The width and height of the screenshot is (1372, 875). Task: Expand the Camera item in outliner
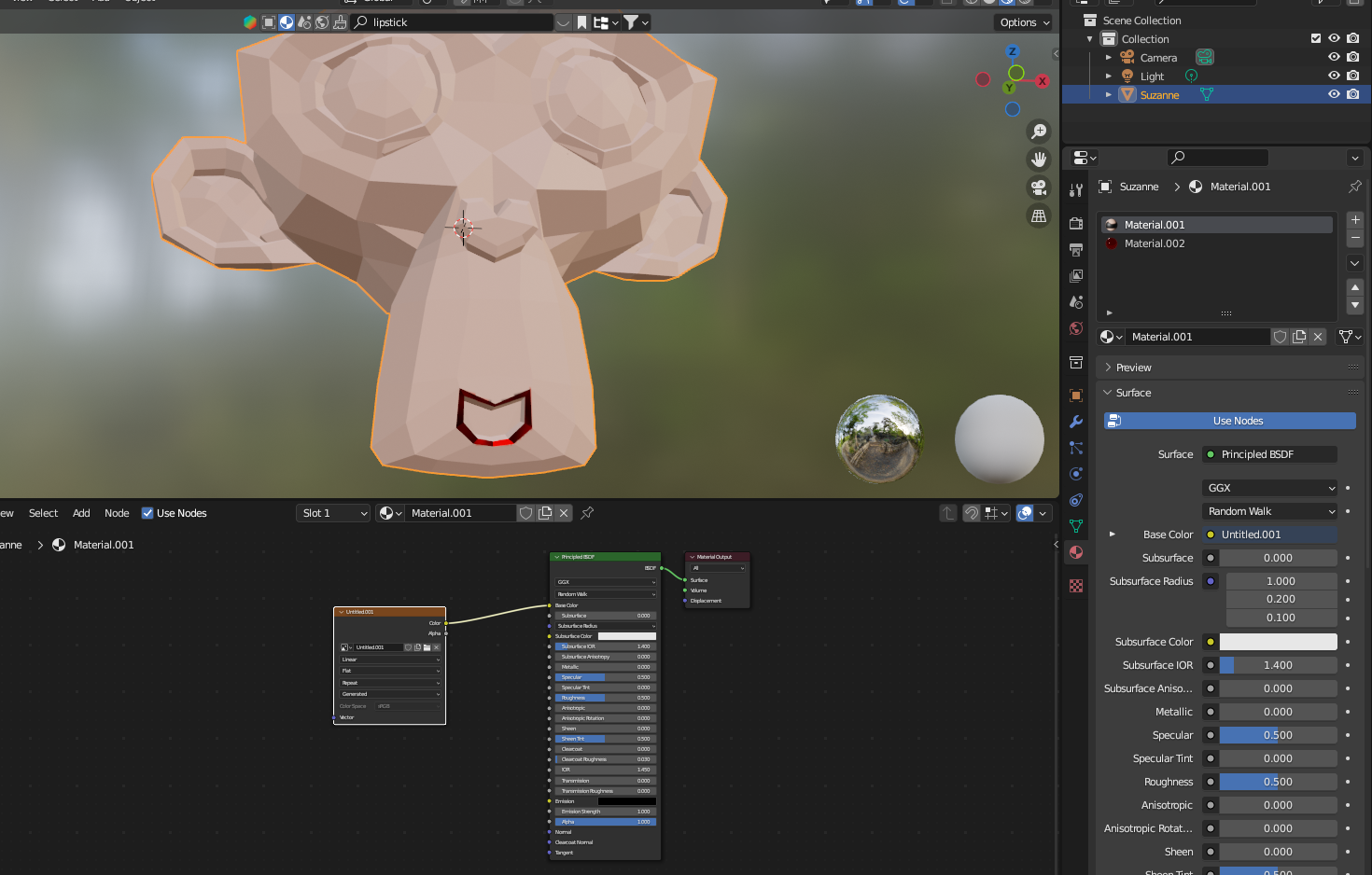pos(1109,58)
